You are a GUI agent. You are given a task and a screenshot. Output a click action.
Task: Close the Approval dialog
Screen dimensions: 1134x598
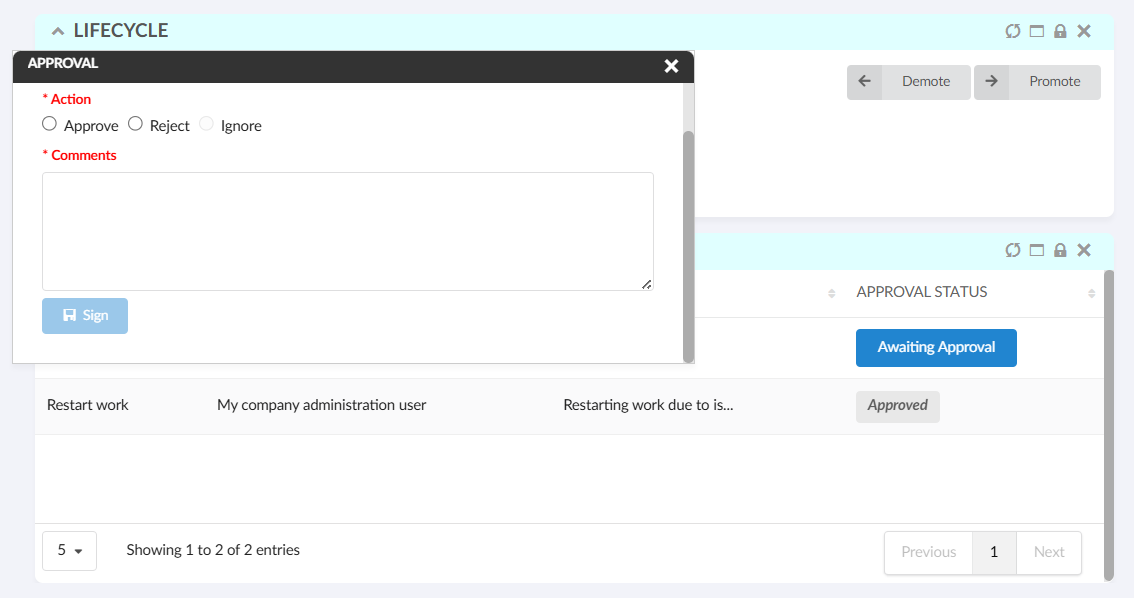click(x=672, y=66)
